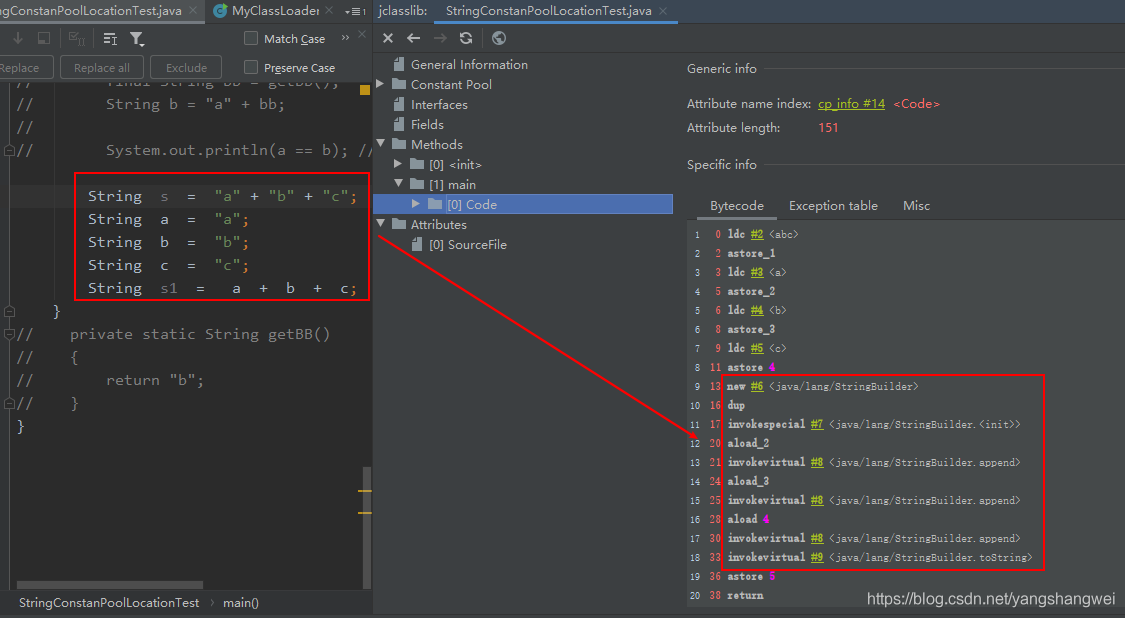Follow the cp_info #14 link
Image resolution: width=1125 pixels, height=618 pixels.
850,103
